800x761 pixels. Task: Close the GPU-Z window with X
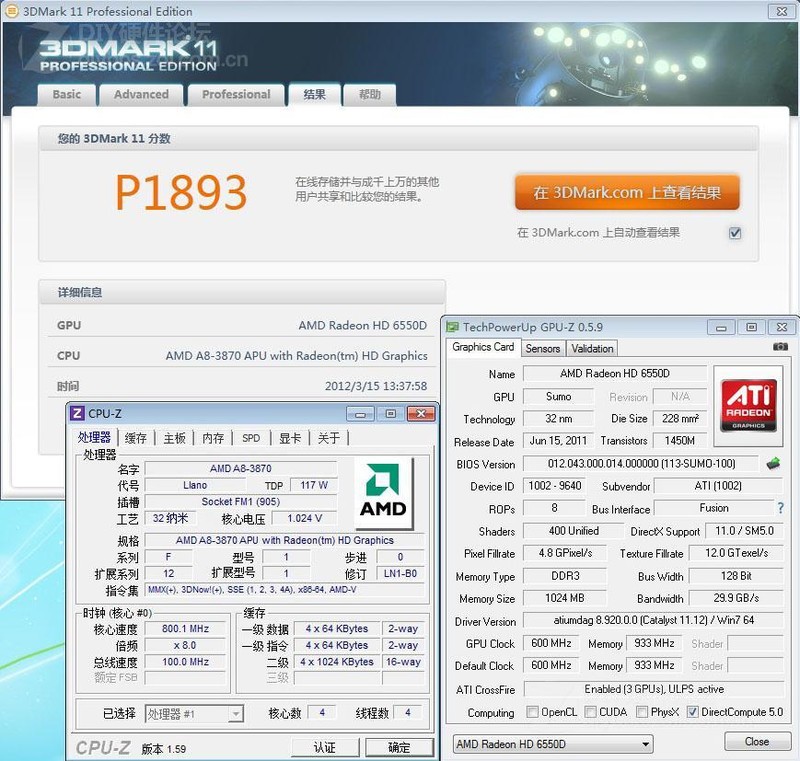pyautogui.click(x=782, y=327)
